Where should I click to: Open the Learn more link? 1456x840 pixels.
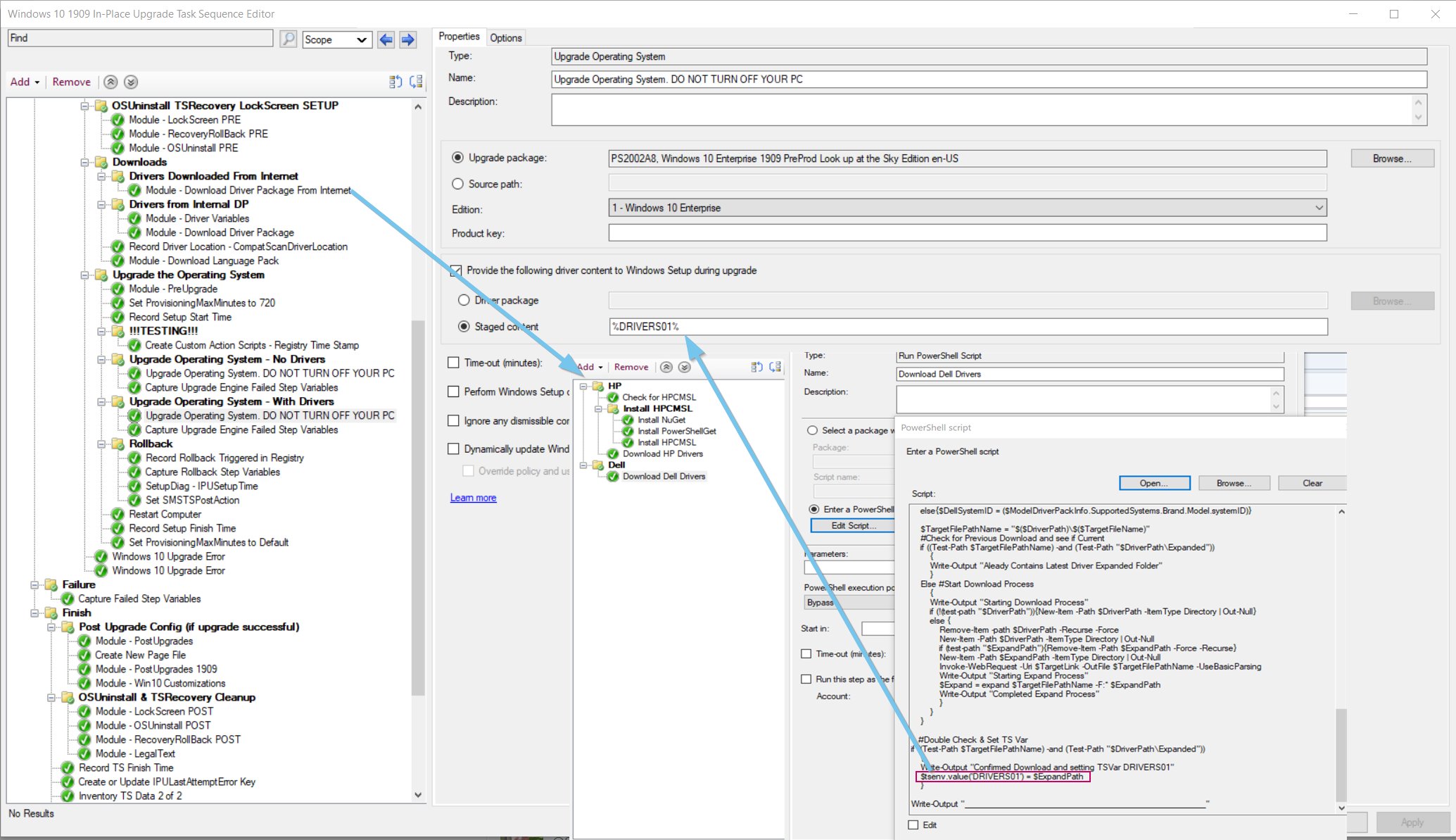tap(473, 498)
